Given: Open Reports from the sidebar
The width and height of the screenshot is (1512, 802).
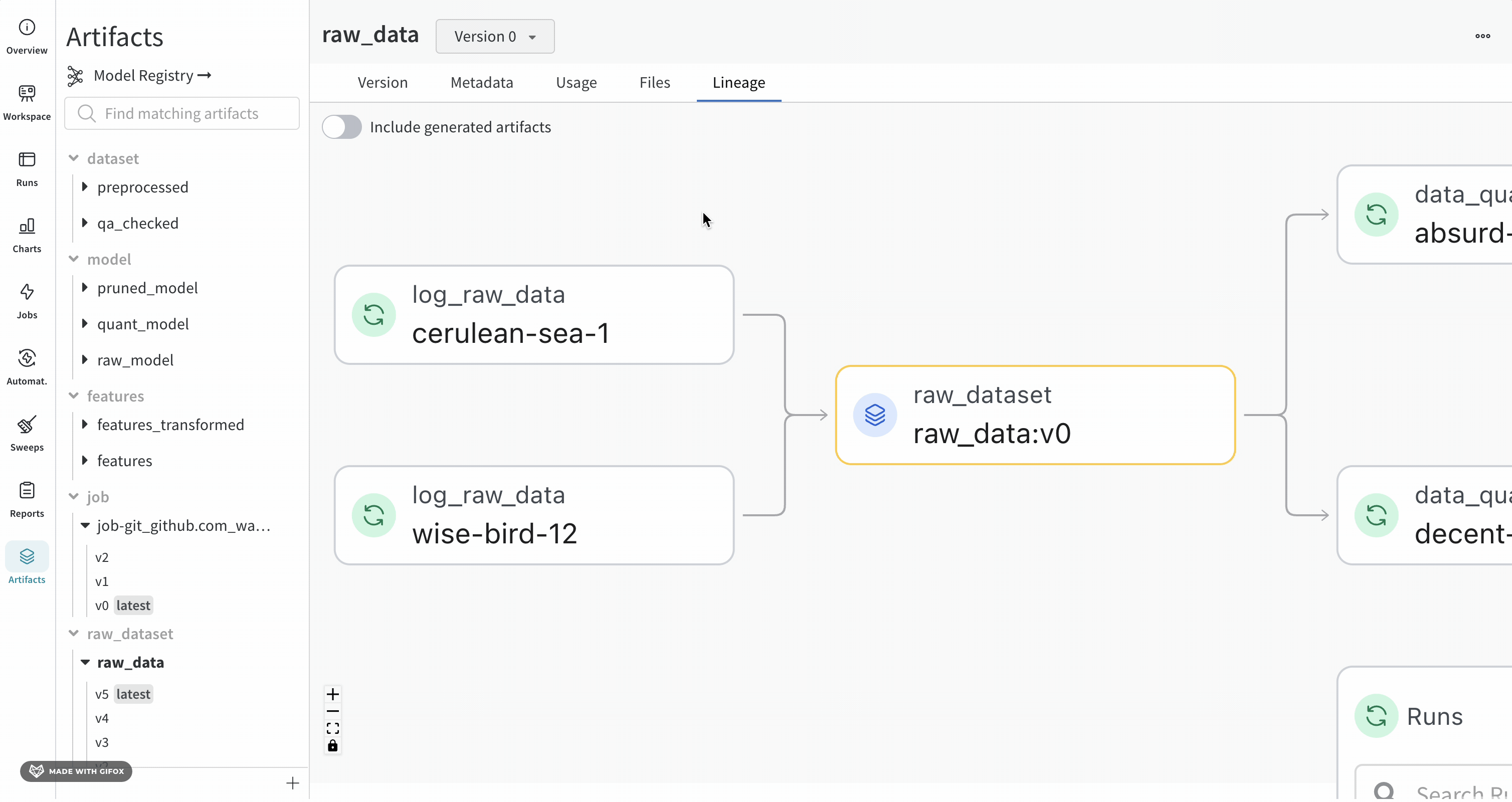Looking at the screenshot, I should tap(27, 500).
